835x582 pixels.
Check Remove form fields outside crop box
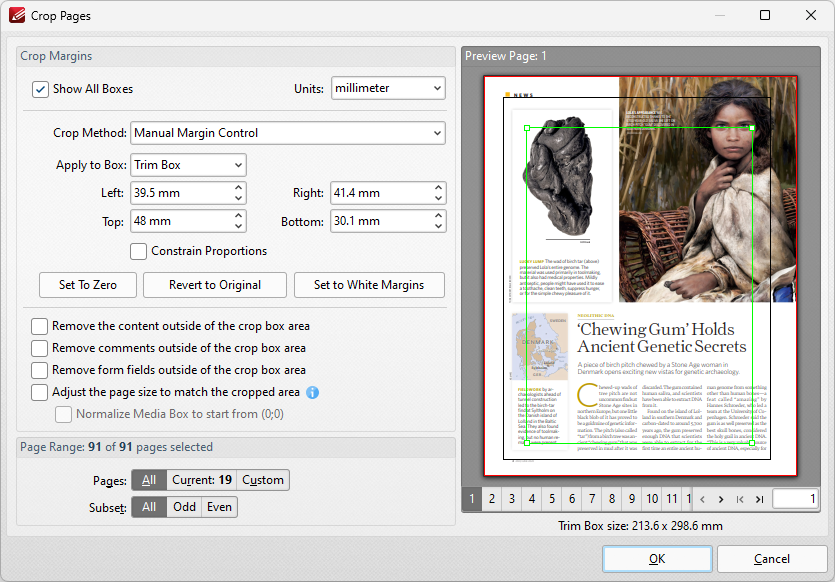[39, 370]
